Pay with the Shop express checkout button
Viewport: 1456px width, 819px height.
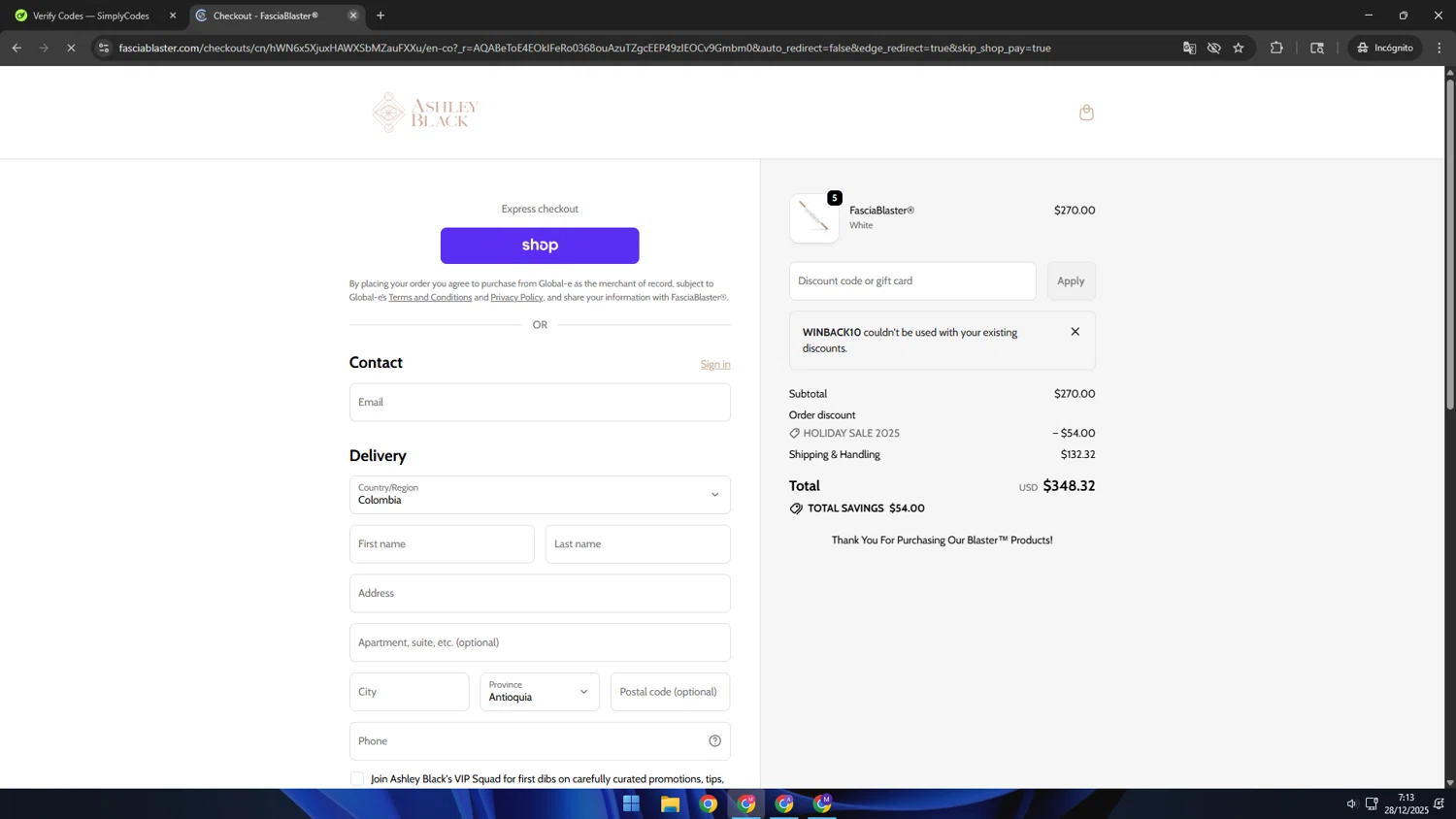pos(540,246)
